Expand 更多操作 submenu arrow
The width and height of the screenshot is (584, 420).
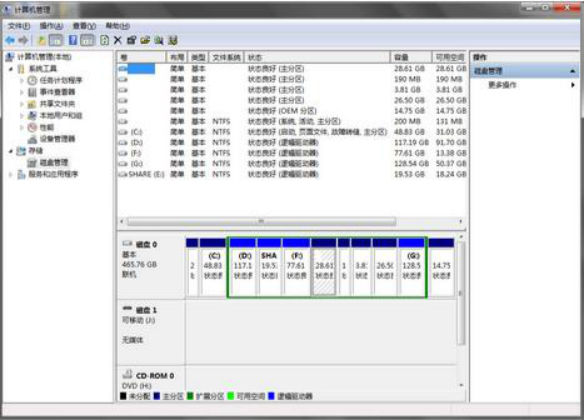point(572,85)
